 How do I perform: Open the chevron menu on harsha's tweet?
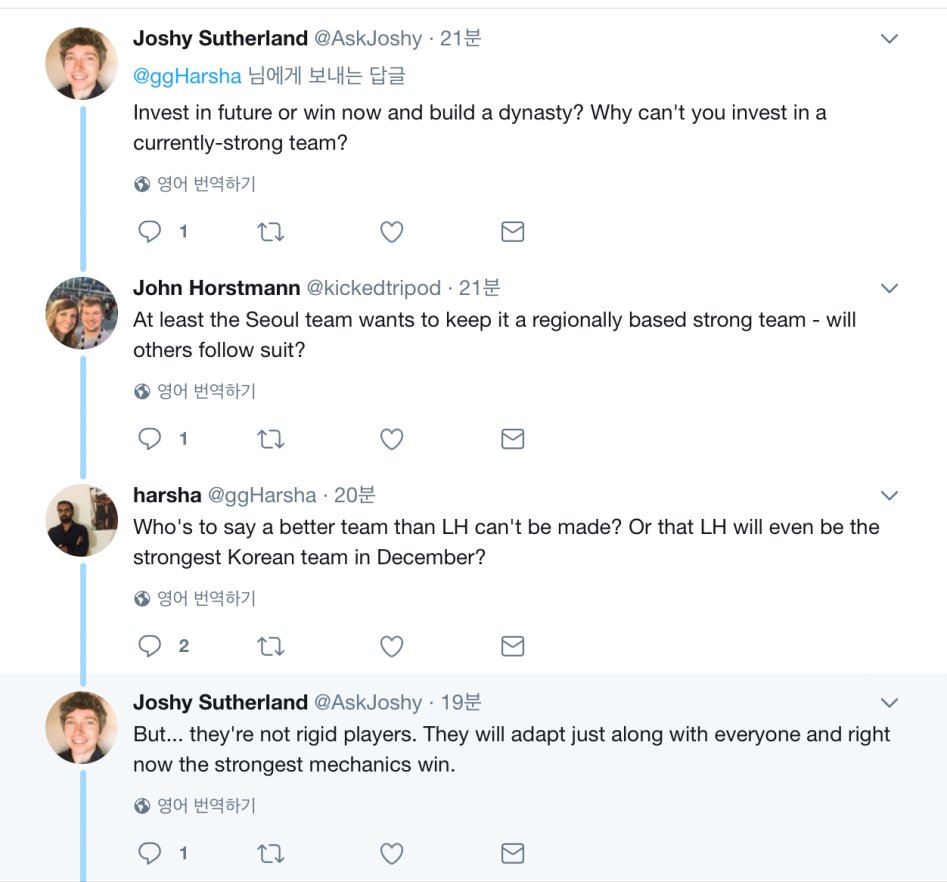point(888,495)
